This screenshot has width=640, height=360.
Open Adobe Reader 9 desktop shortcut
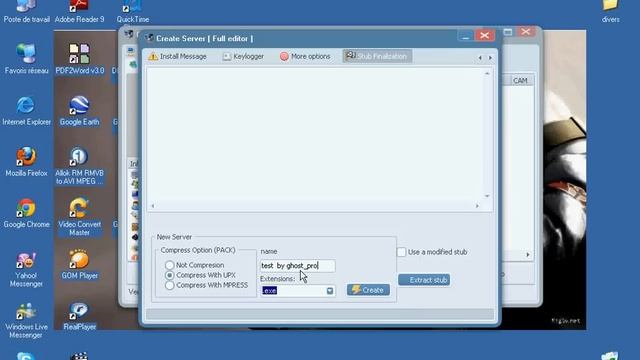click(79, 12)
